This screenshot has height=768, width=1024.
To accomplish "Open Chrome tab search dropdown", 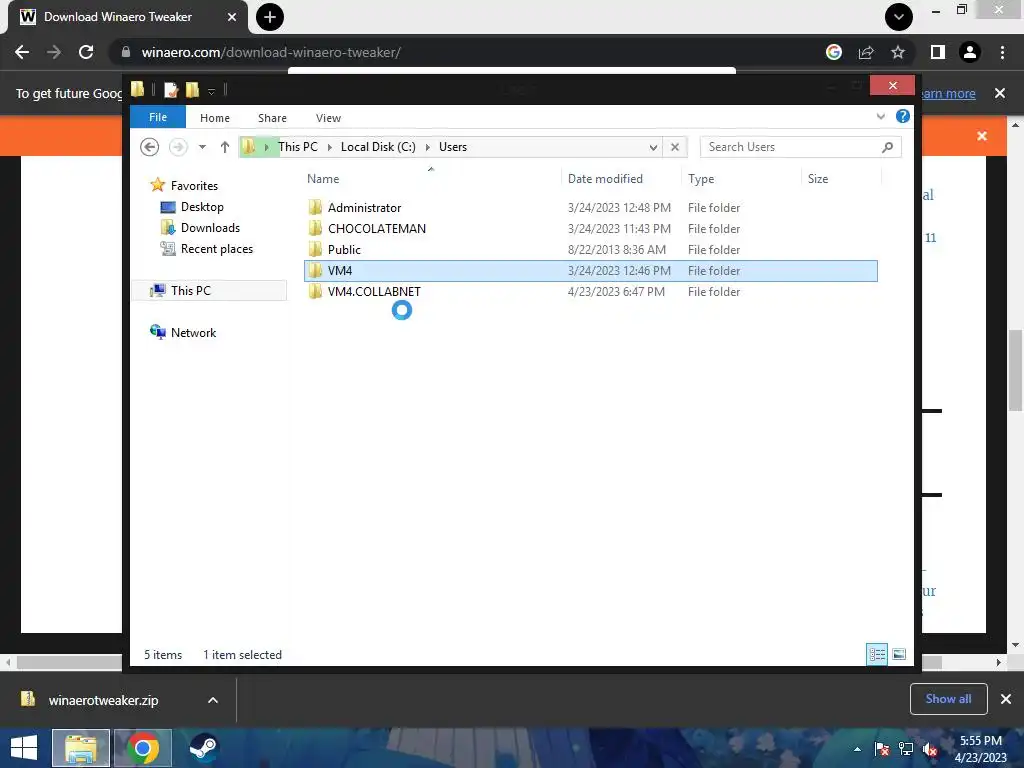I will click(899, 17).
